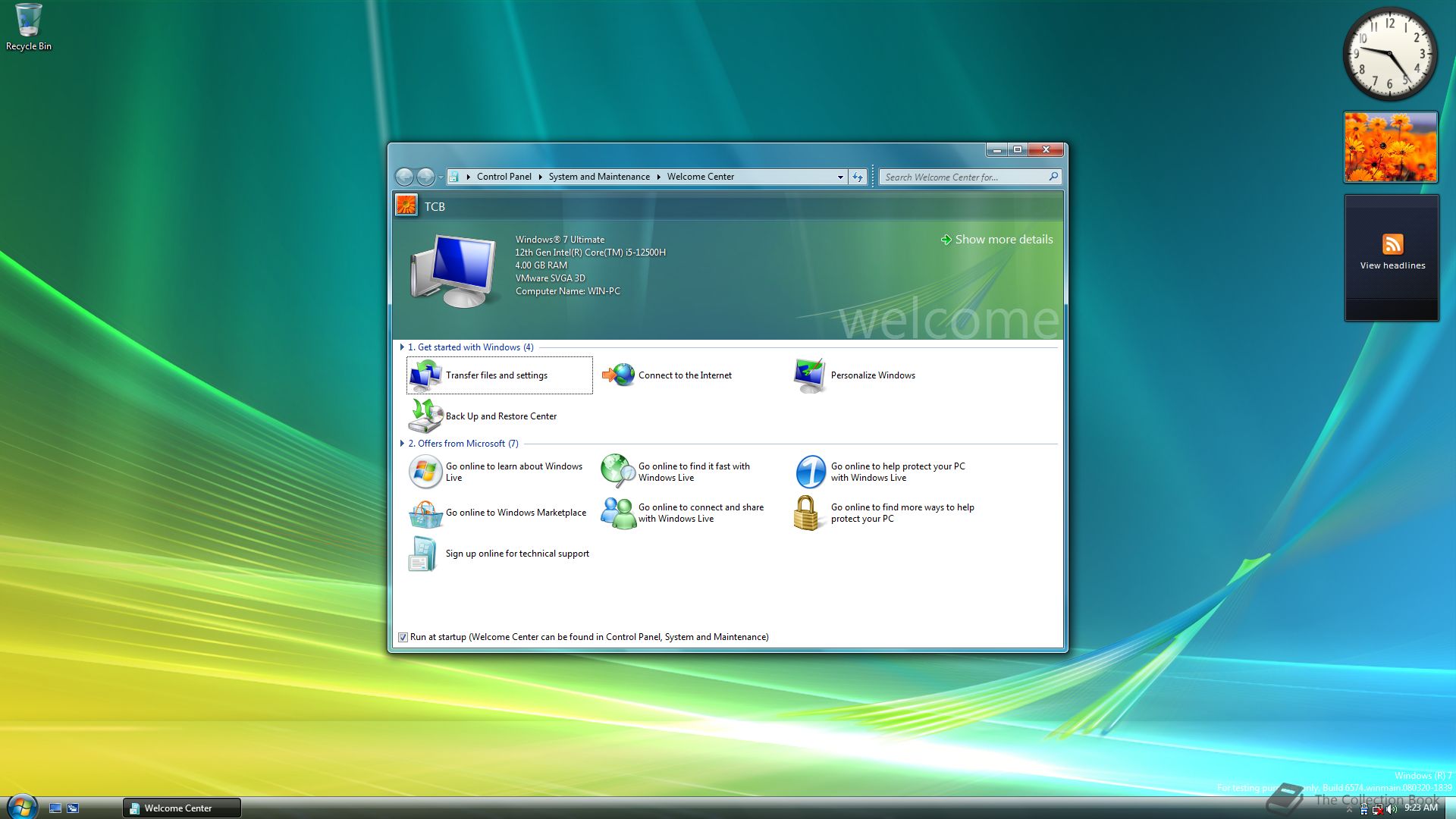1456x819 pixels.
Task: Click the RSS feed headlines icon
Action: coord(1392,244)
